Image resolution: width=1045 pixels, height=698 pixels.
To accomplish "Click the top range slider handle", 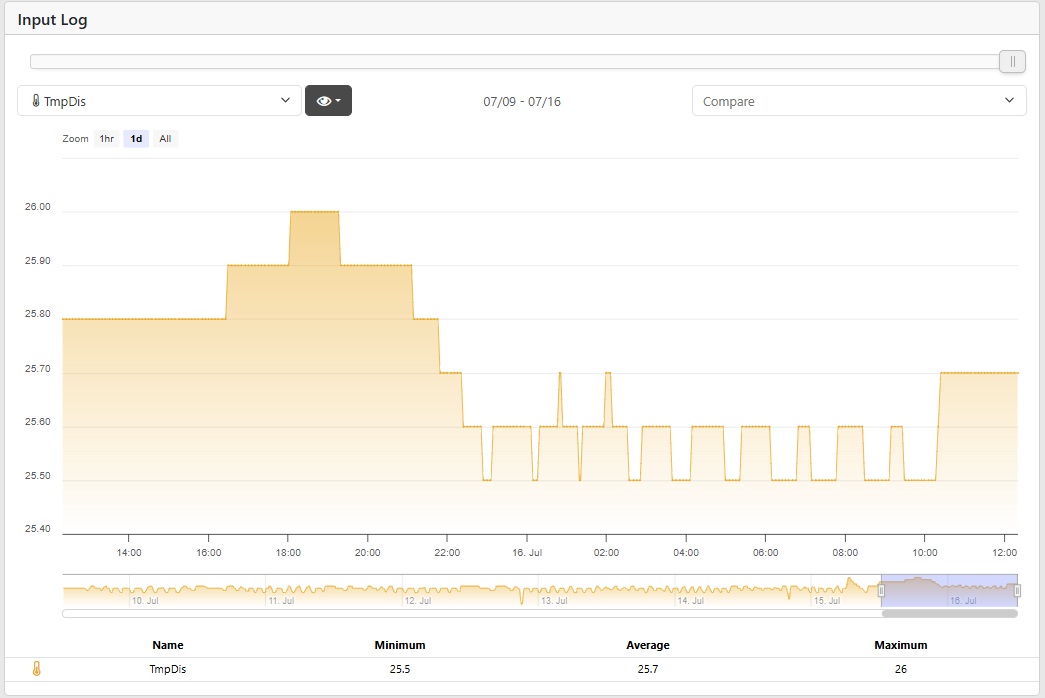I will (x=1012, y=62).
